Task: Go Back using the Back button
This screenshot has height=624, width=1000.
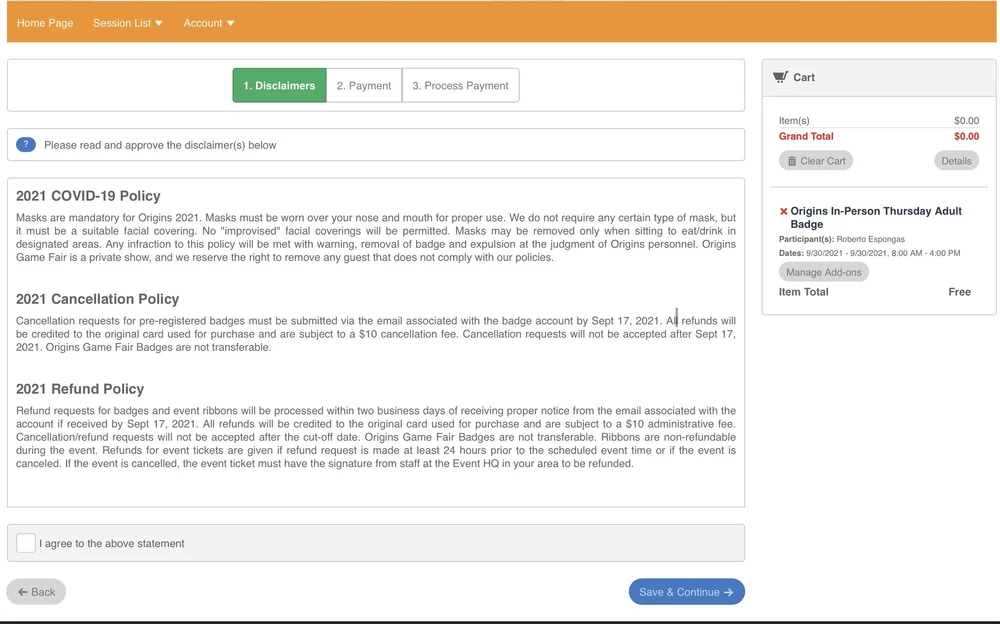Action: click(36, 592)
